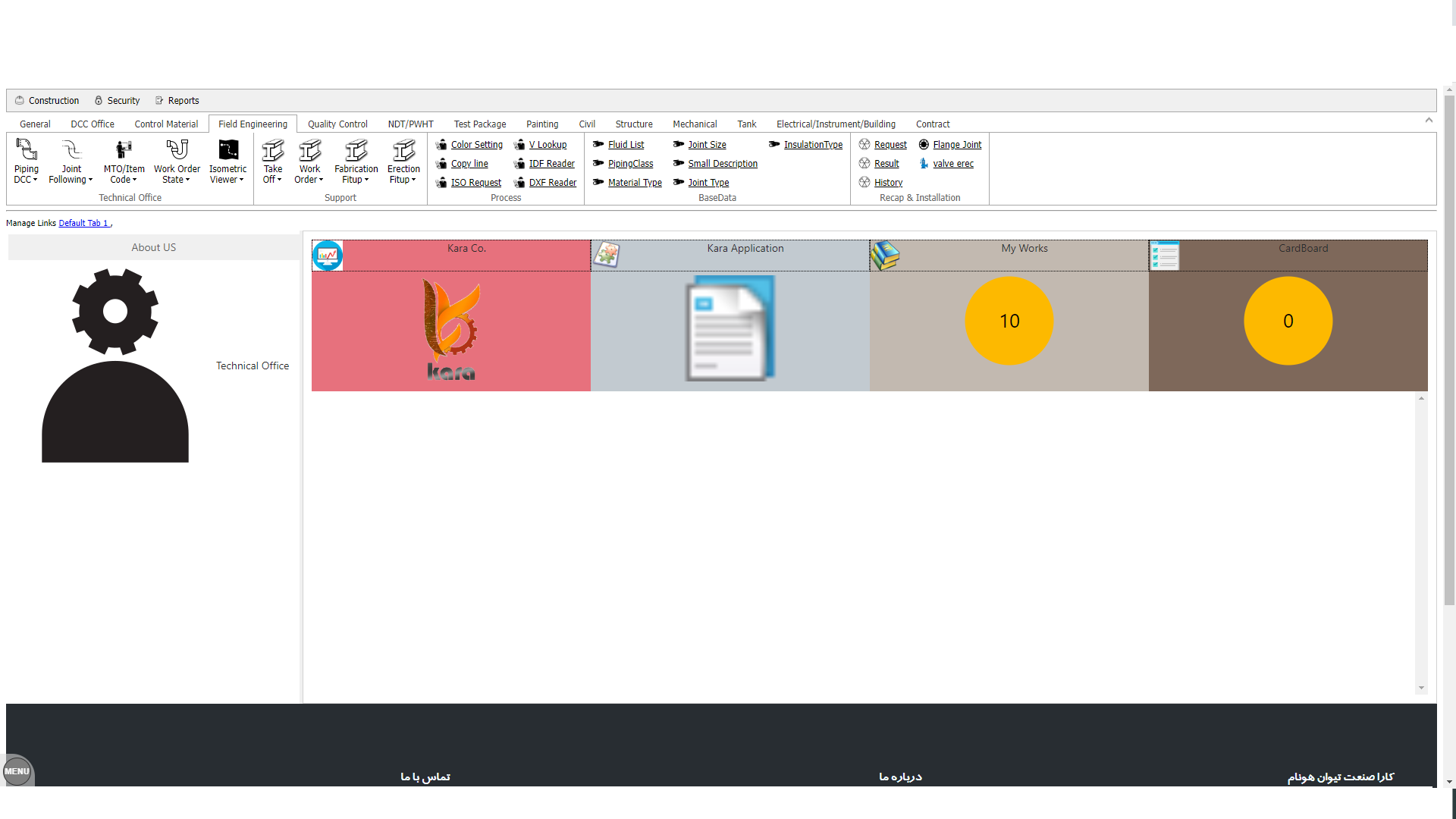The image size is (1456, 819).
Task: Click the Flange Joint icon
Action: pyautogui.click(x=924, y=144)
